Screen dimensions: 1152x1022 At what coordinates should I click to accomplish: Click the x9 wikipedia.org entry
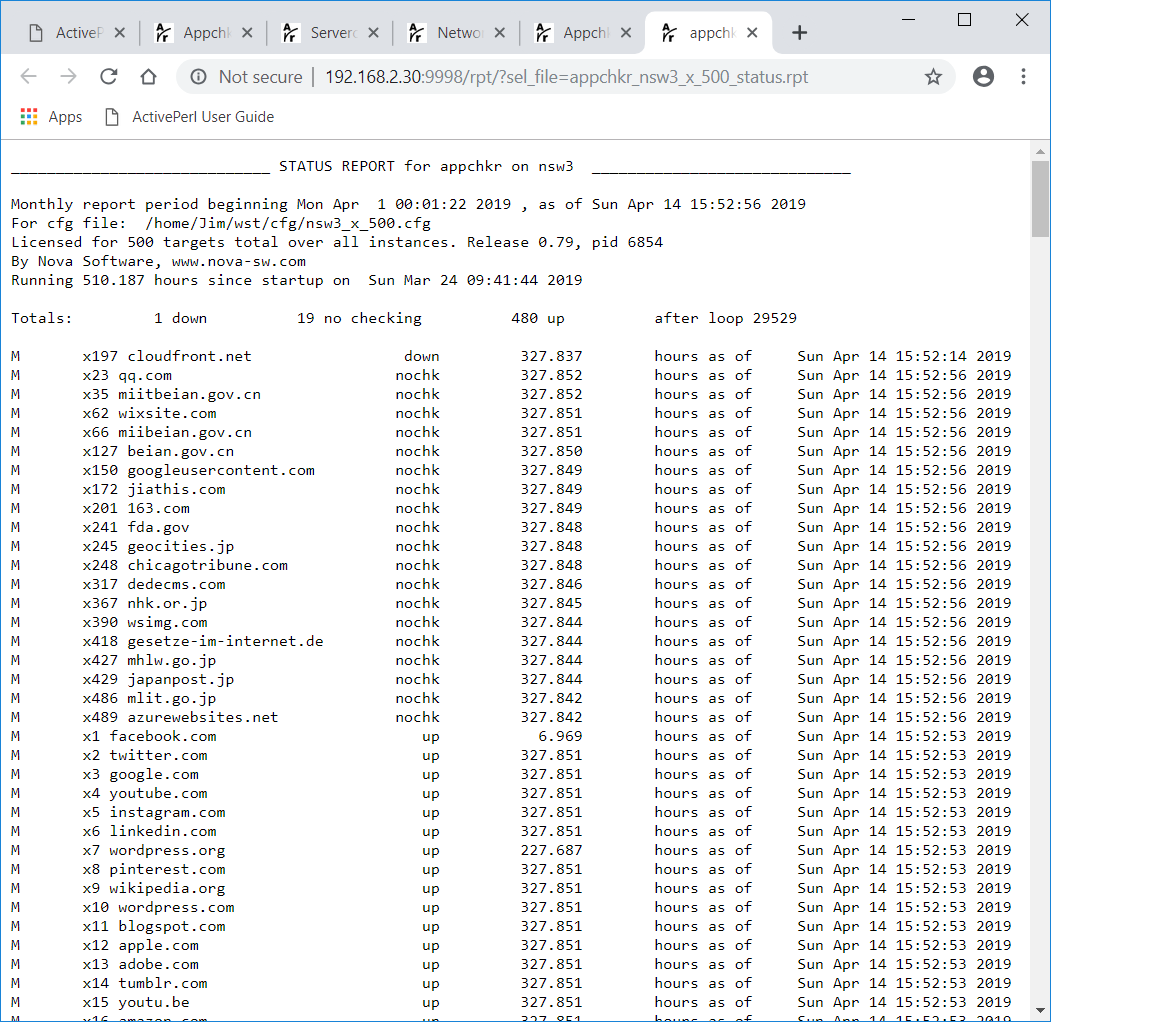click(x=154, y=889)
